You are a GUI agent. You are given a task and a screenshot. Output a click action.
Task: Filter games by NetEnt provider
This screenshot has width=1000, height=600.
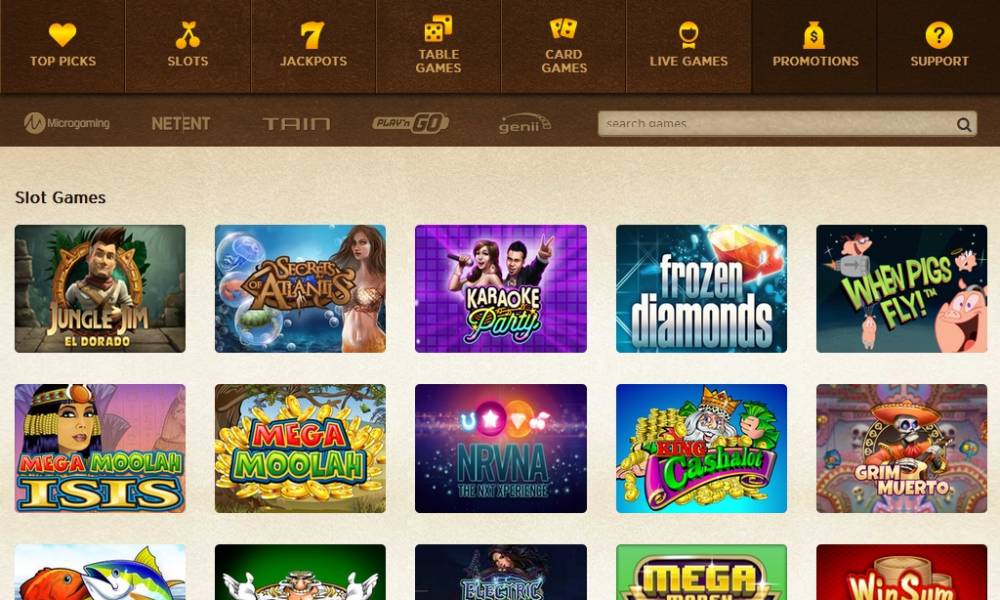pyautogui.click(x=180, y=123)
